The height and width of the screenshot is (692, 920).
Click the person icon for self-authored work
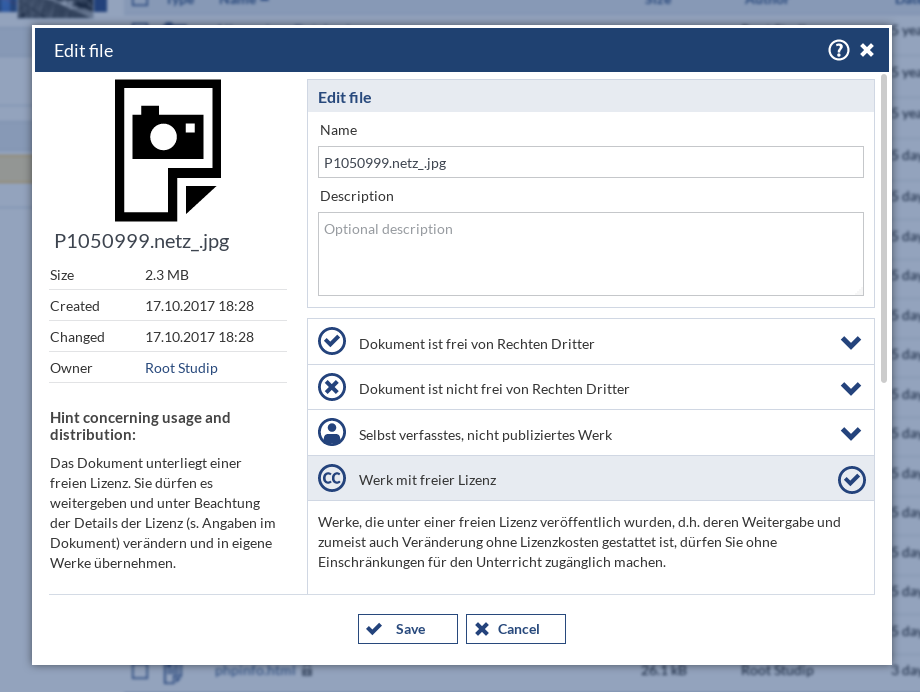coord(331,433)
